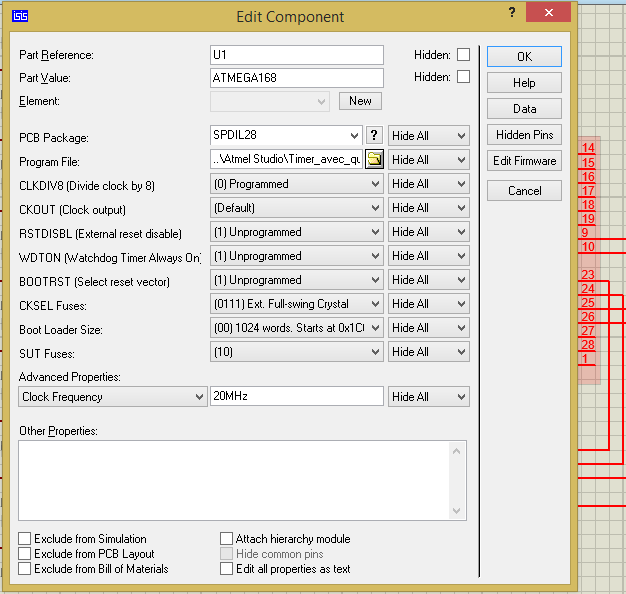Click the 20MHz clock frequency field
The image size is (626, 594).
[x=297, y=396]
